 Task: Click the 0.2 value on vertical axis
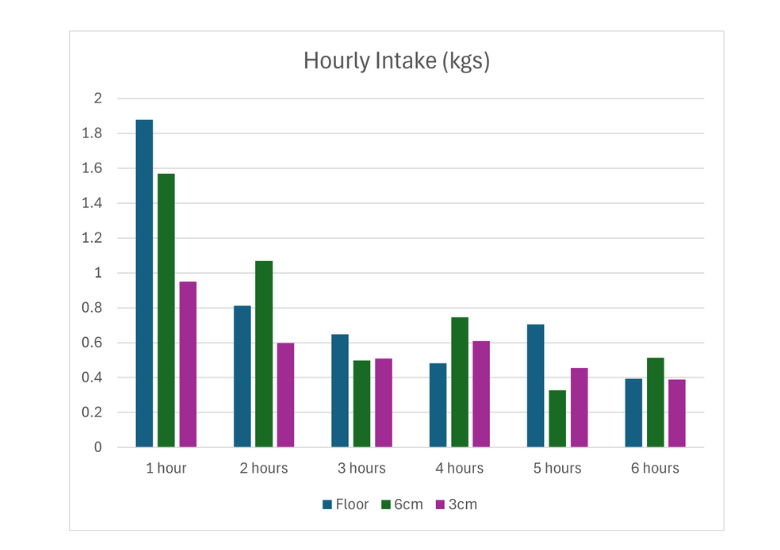click(92, 413)
